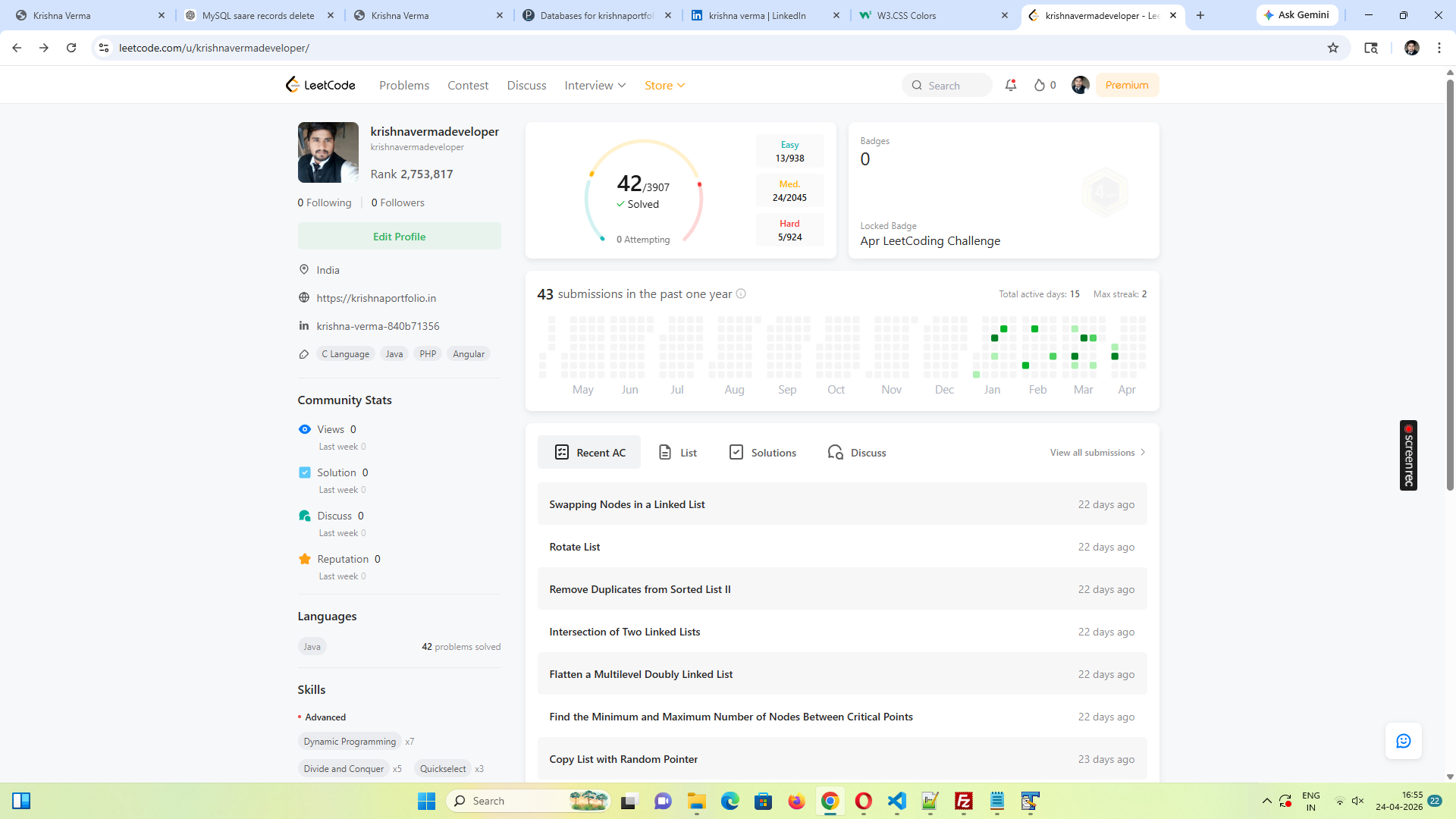Click the dark green April heatmap cell
This screenshot has height=819, width=1456.
(1115, 356)
